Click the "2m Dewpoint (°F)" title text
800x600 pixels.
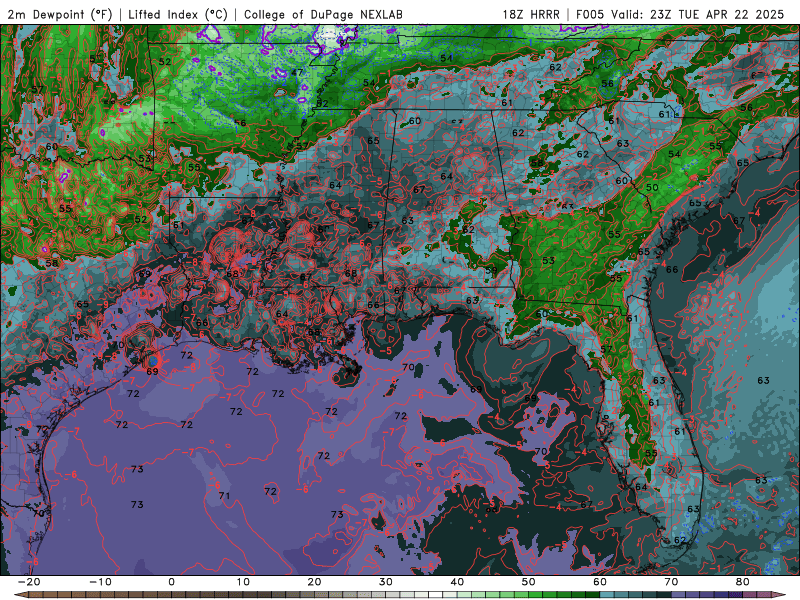(59, 14)
